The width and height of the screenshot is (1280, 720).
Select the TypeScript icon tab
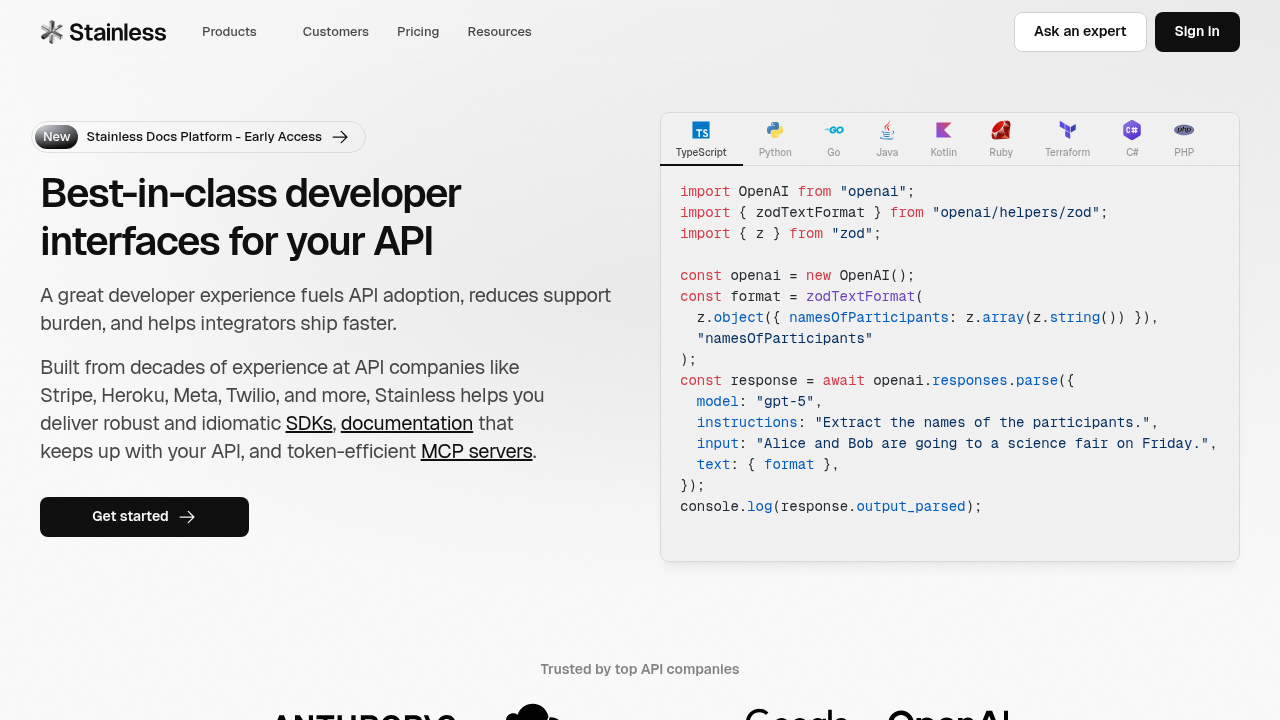pos(701,130)
